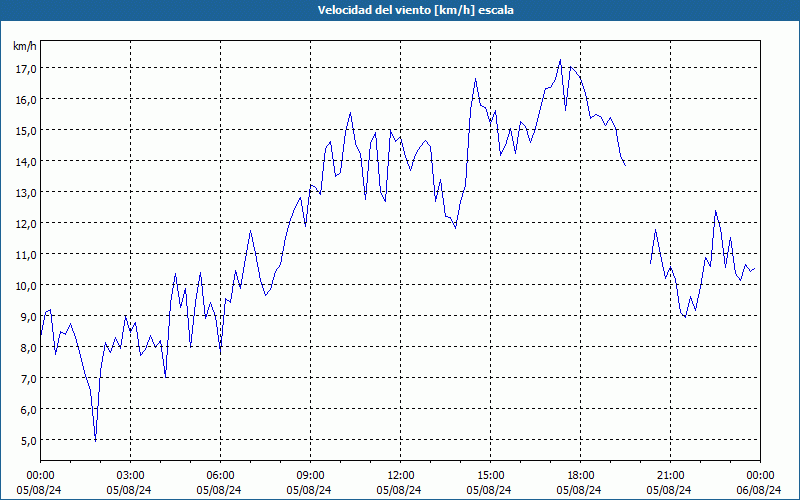Image resolution: width=800 pixels, height=500 pixels.
Task: Click the 18:00 time axis label
Action: pyautogui.click(x=581, y=476)
